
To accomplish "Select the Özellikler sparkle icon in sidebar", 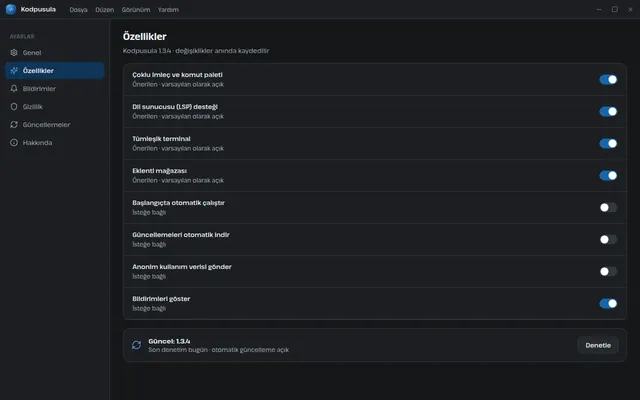I will coord(14,71).
